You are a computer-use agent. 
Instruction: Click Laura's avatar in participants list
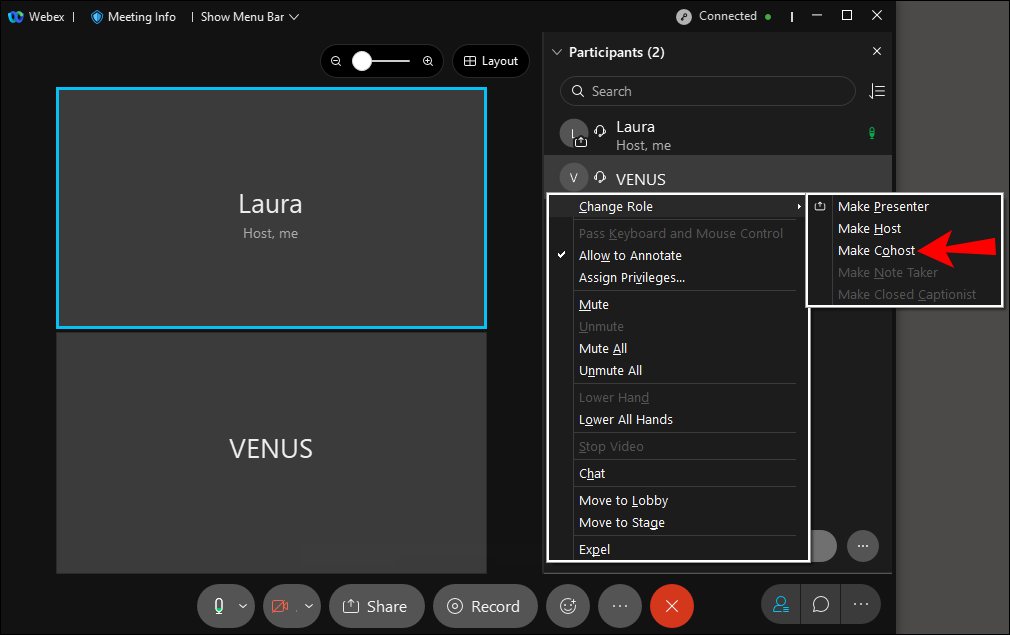click(573, 133)
